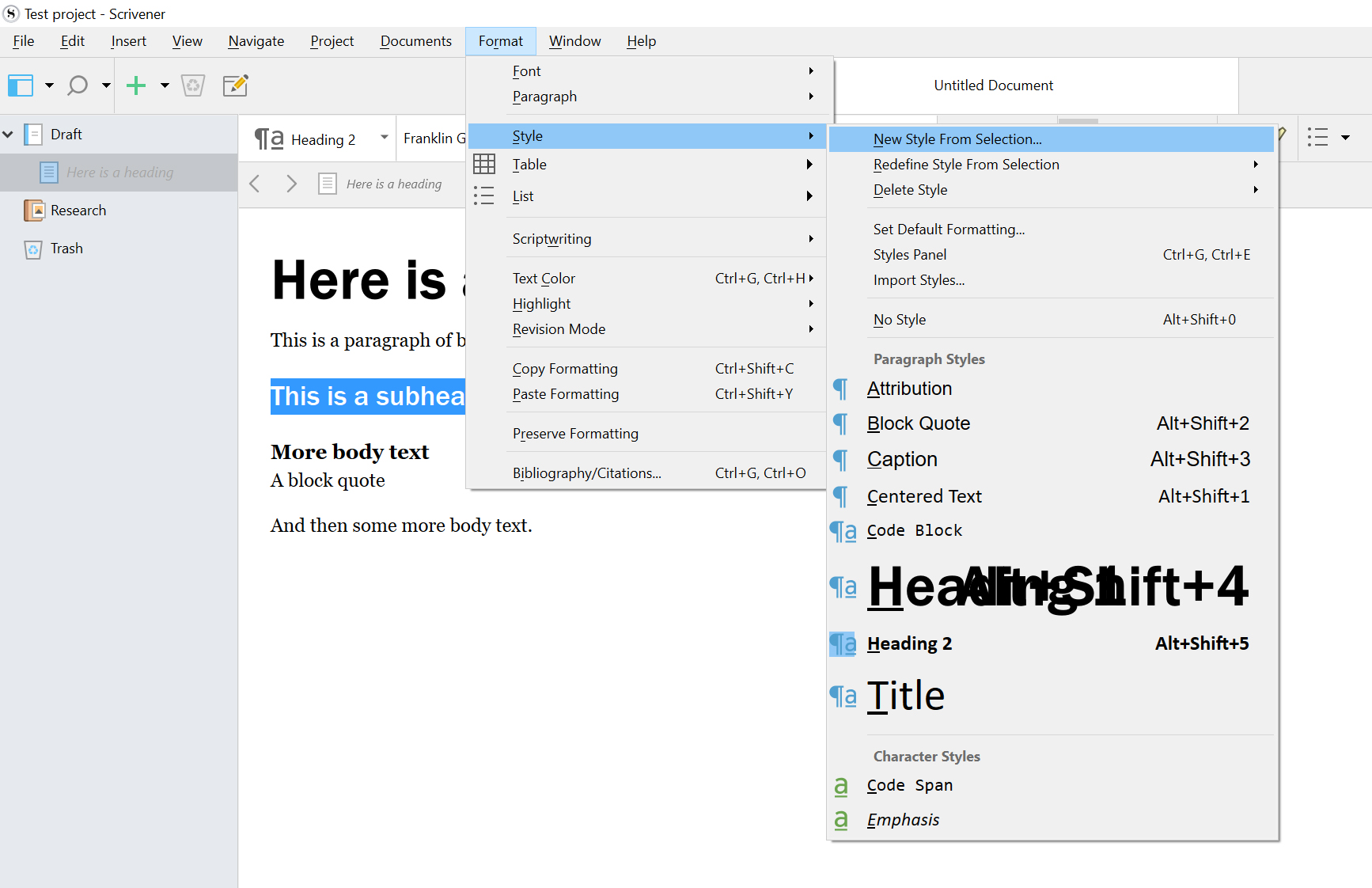Open the list style dropdown arrow

click(1345, 138)
